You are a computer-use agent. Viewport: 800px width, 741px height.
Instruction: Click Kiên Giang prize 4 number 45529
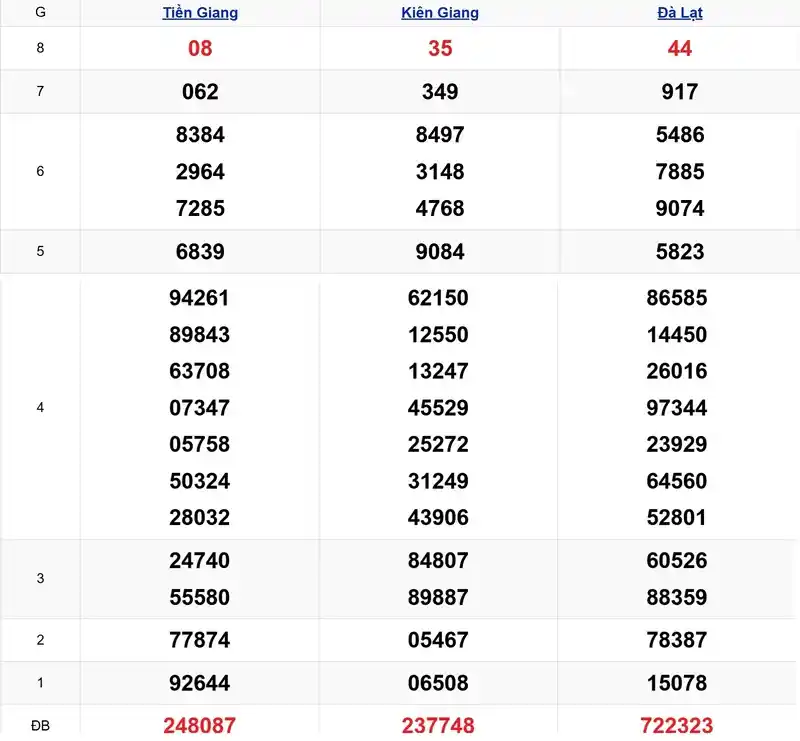pos(438,408)
